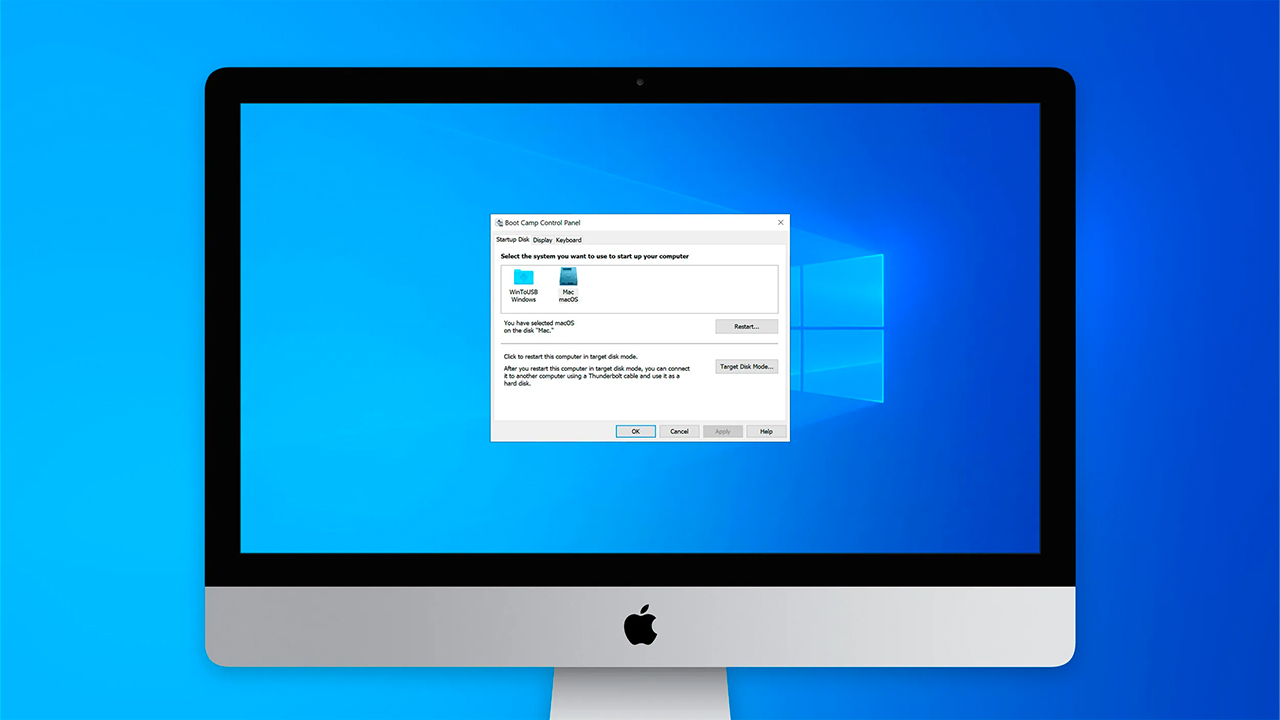Click text 'Click to restart this computer in target disk mode.'

tap(570, 356)
